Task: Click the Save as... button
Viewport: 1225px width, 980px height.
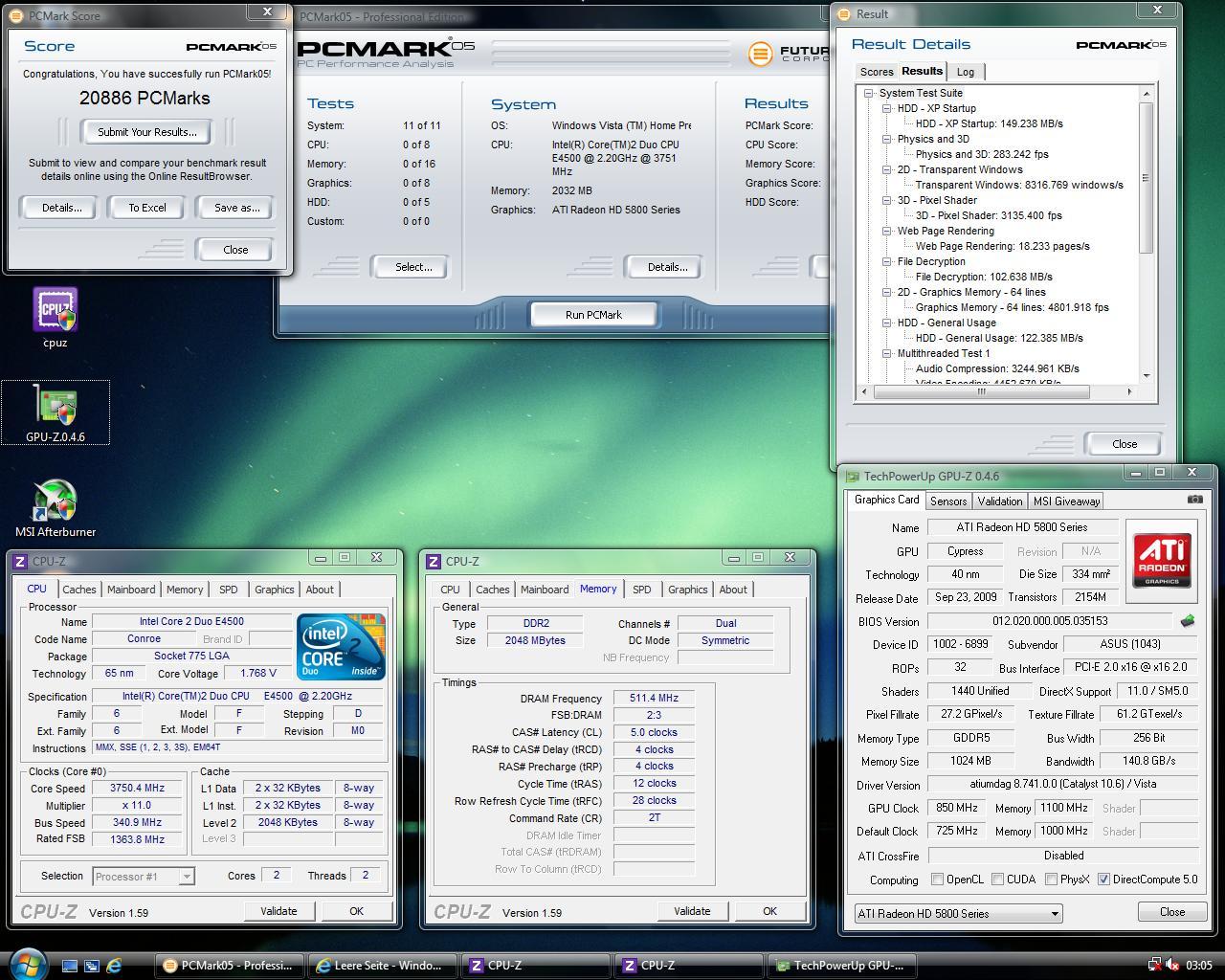Action: click(x=237, y=208)
